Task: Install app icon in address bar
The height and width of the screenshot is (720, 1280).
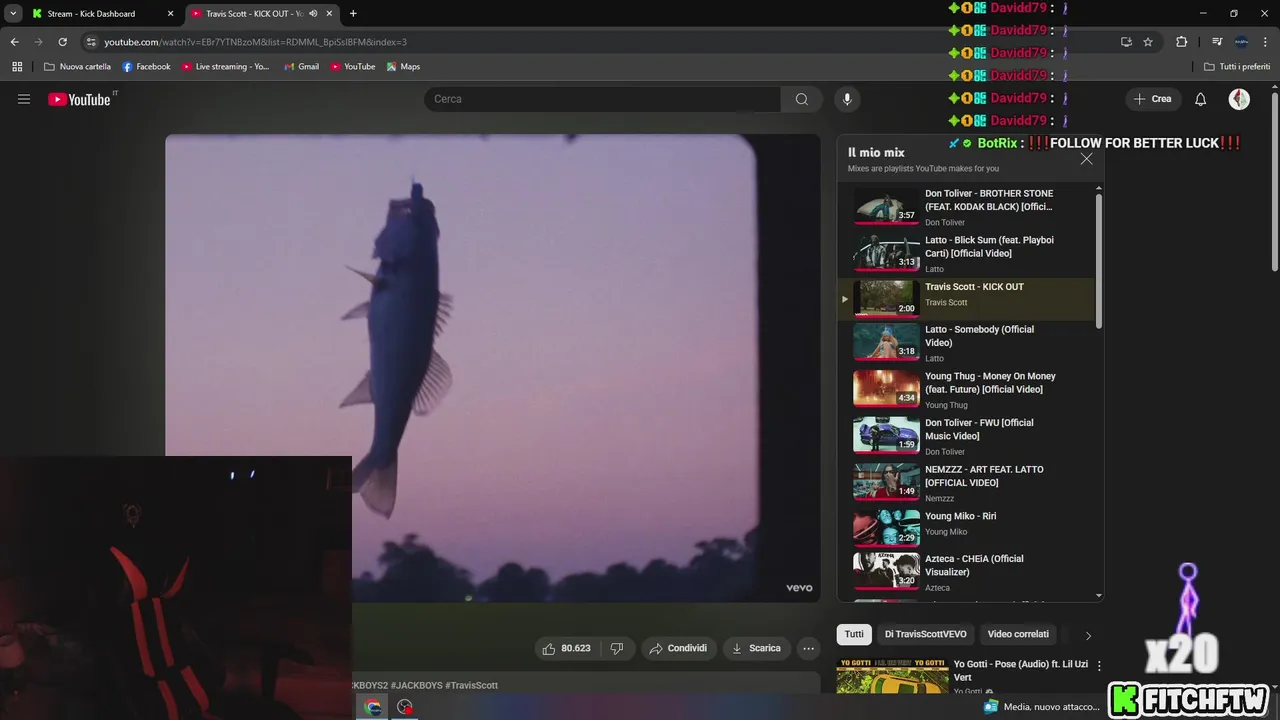Action: tap(1126, 42)
